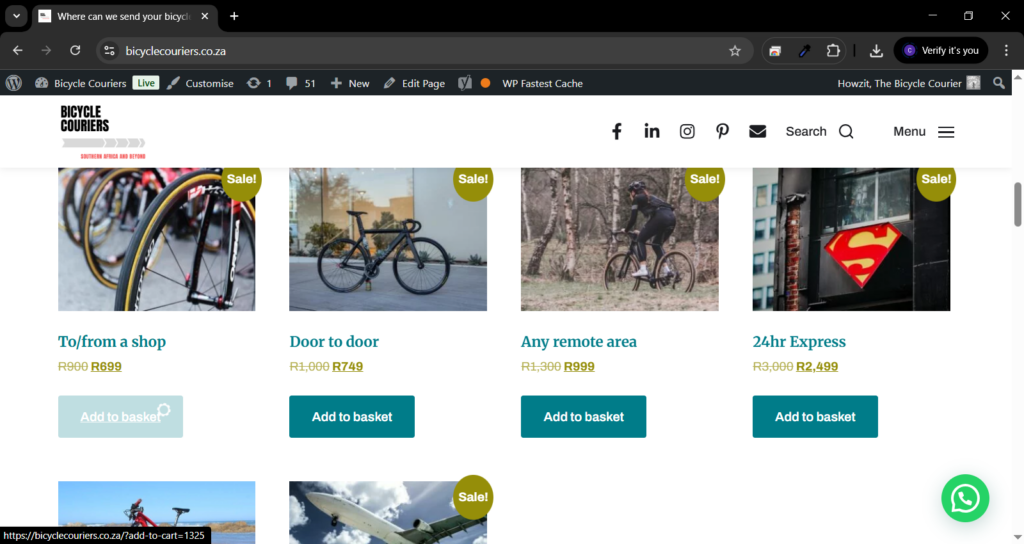The height and width of the screenshot is (544, 1024).
Task: Close the current browser tab
Action: coord(205,16)
